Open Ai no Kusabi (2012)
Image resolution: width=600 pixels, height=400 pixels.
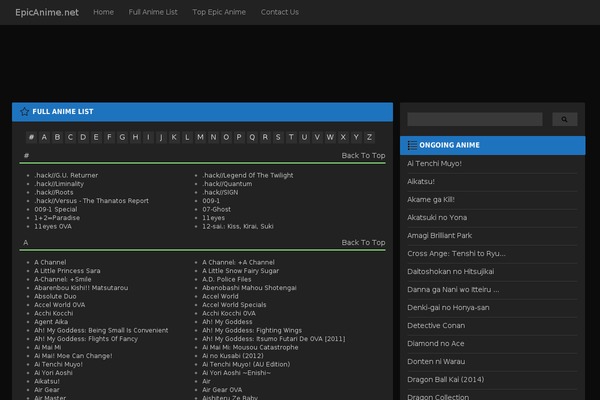[233, 356]
